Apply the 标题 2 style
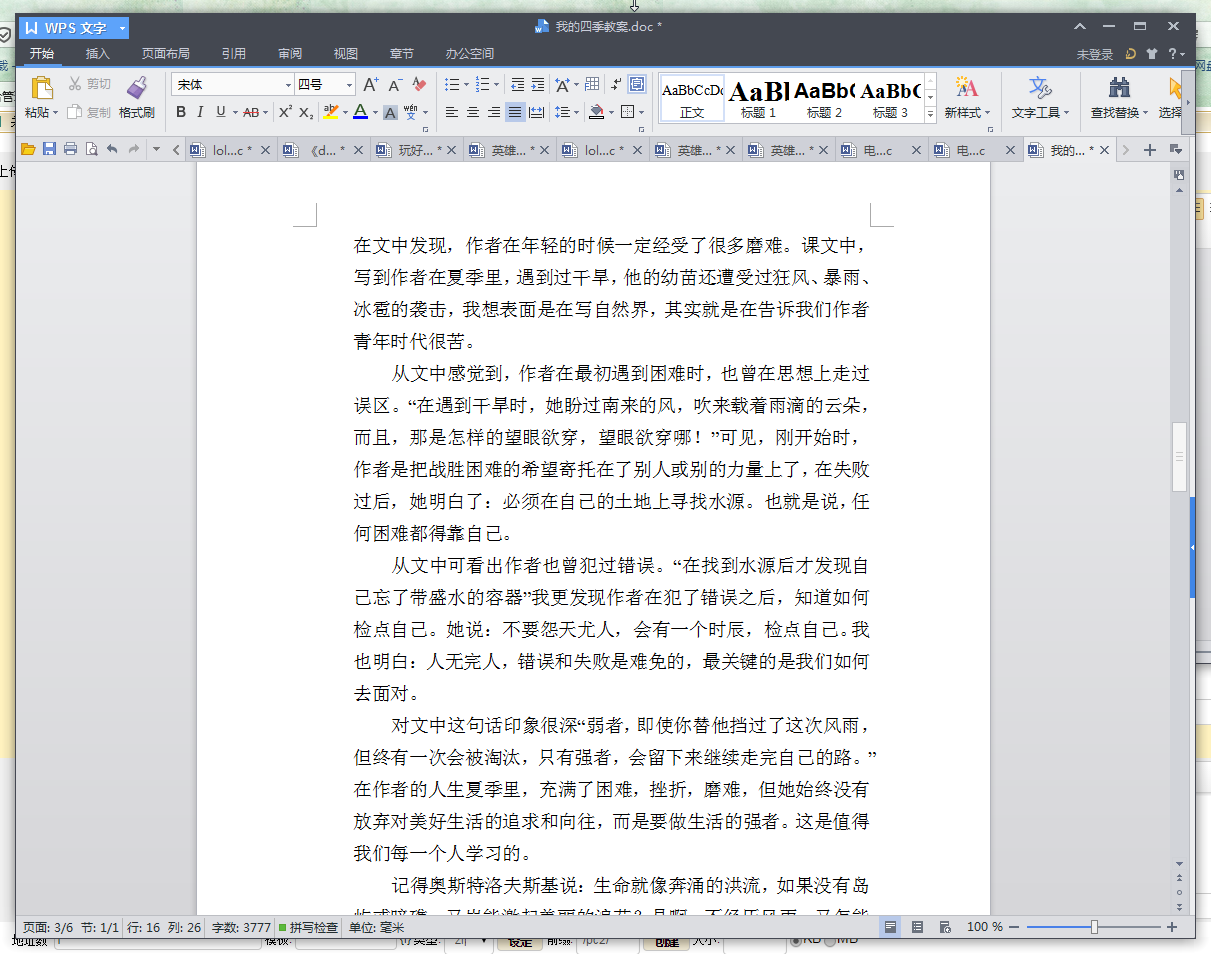Image resolution: width=1211 pixels, height=954 pixels. 824,98
